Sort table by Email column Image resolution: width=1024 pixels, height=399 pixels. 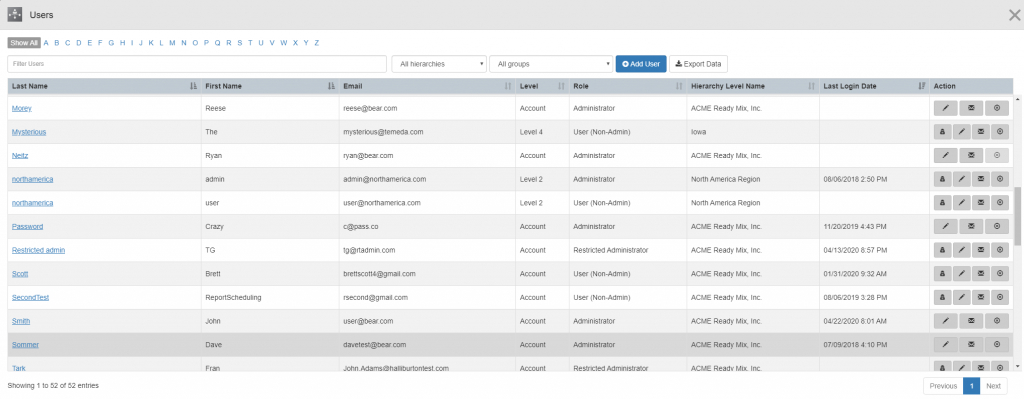point(427,86)
